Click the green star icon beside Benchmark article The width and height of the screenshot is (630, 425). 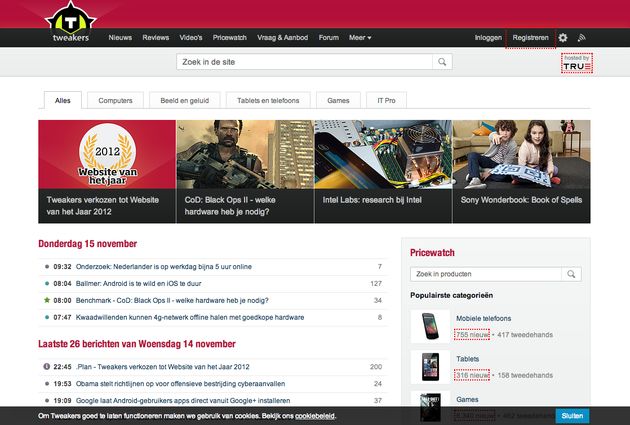click(x=47, y=300)
